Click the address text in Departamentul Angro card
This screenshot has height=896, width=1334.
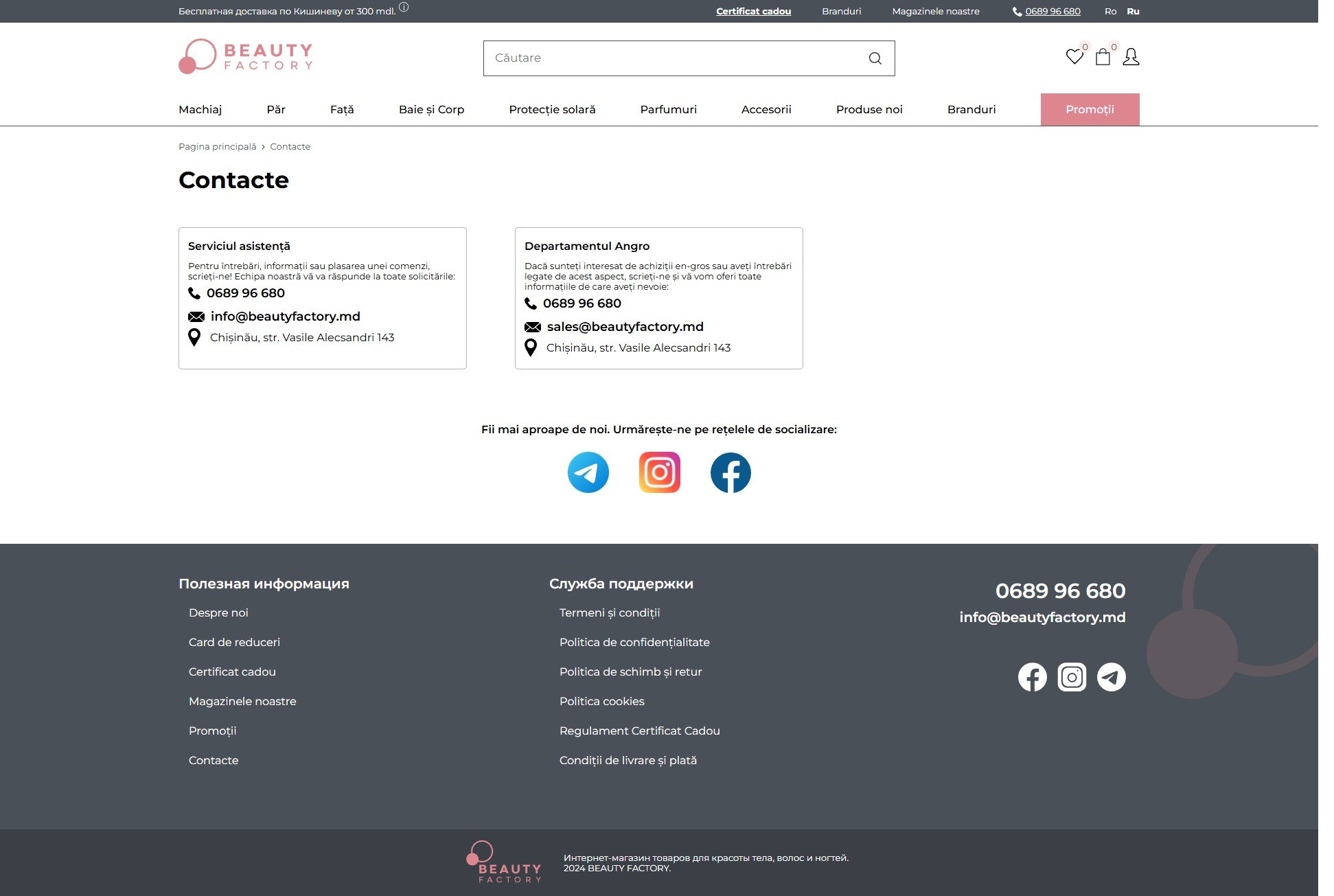point(639,348)
